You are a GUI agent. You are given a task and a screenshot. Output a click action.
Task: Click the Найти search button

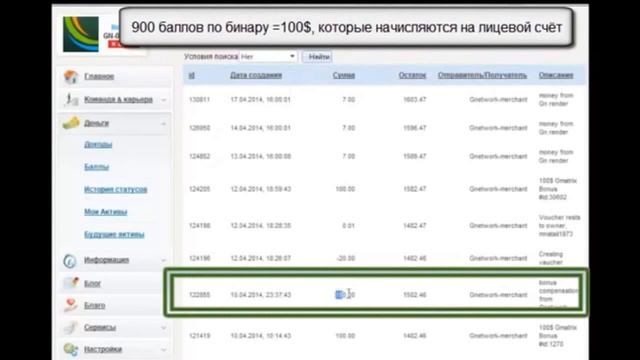[318, 57]
